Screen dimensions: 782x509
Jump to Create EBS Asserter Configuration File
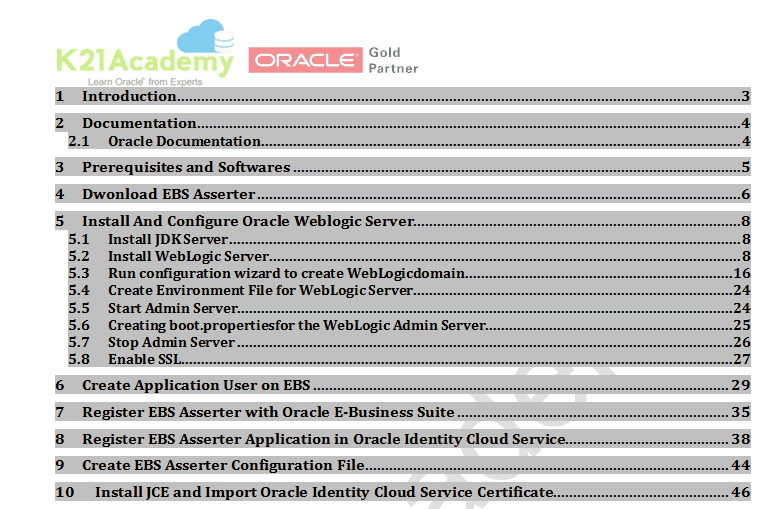(222, 465)
